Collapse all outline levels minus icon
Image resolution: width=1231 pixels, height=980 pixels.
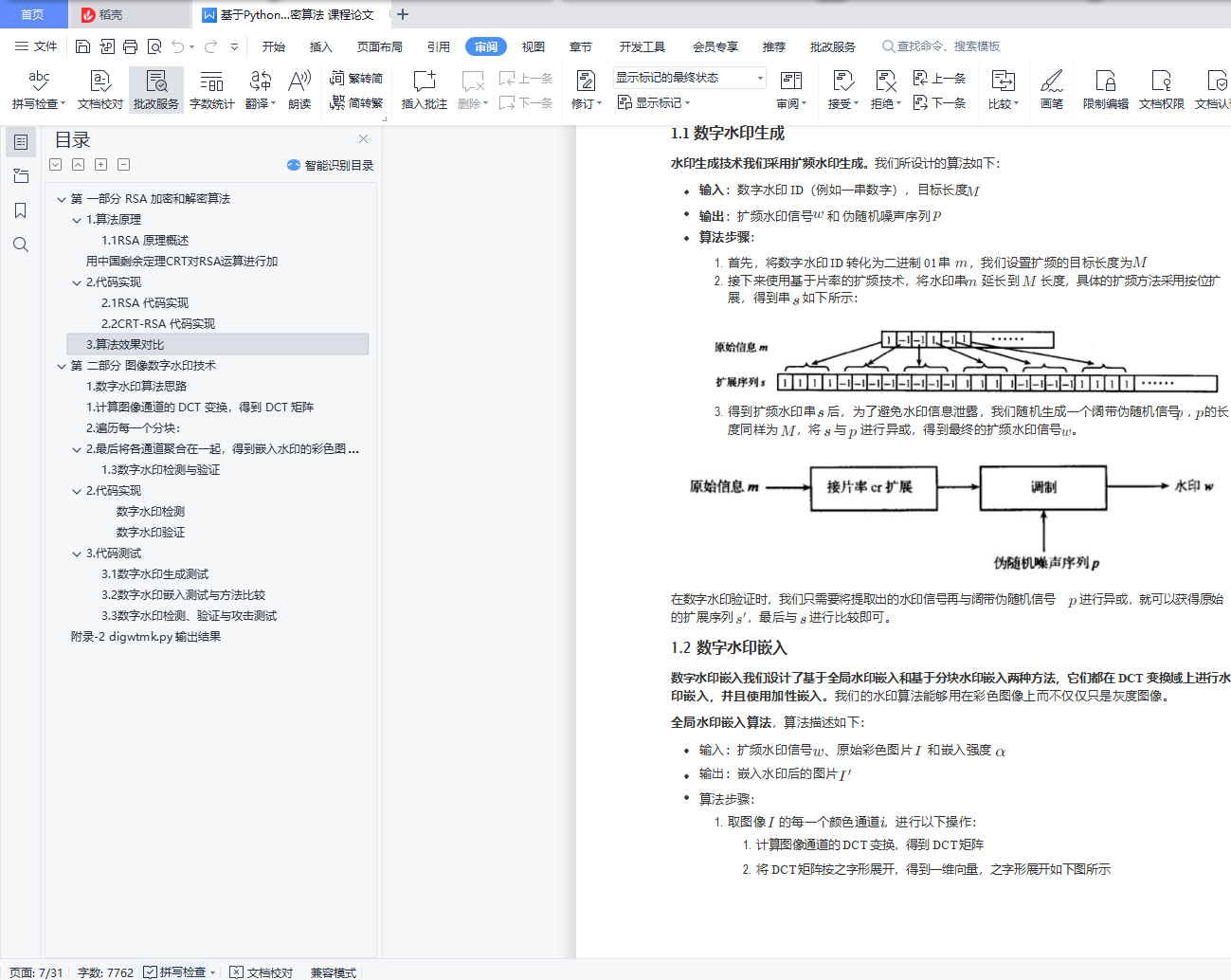[124, 165]
